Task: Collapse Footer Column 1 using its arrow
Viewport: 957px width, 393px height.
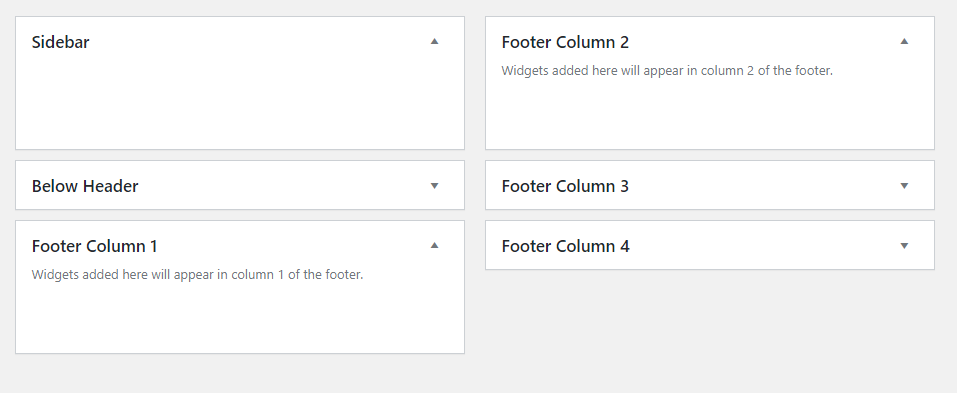Action: 435,245
